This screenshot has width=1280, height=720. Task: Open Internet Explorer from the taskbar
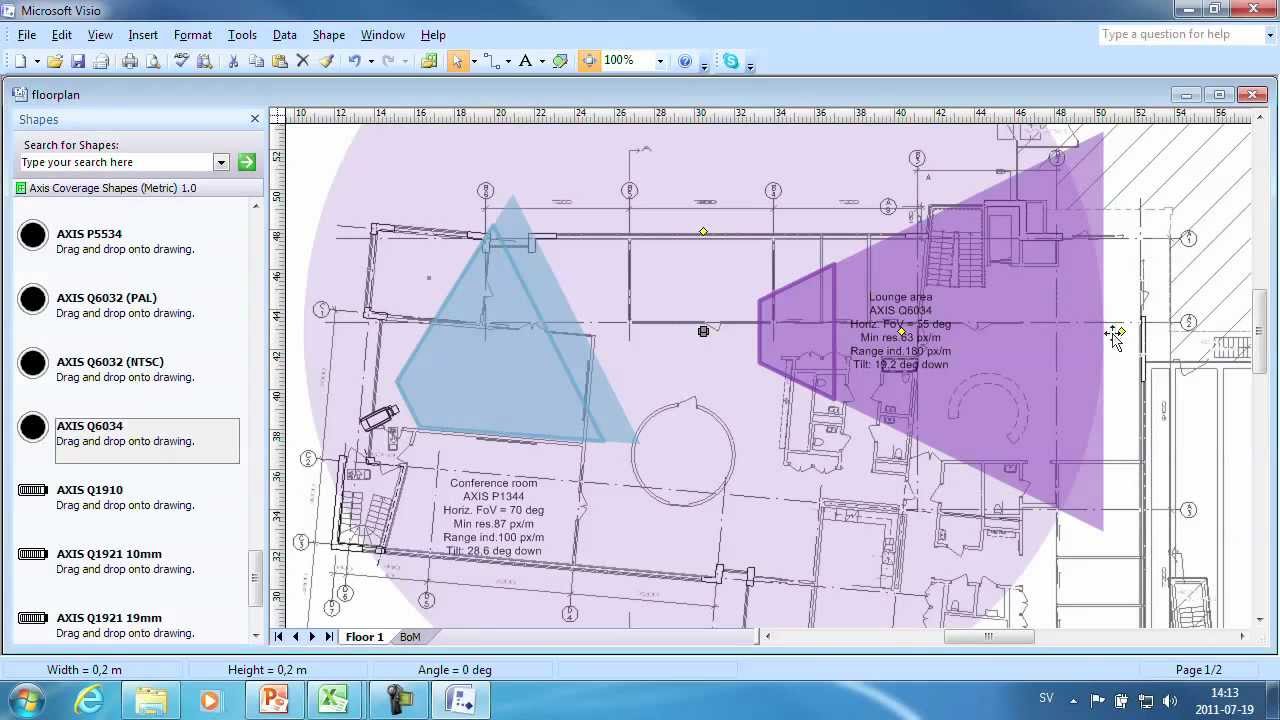90,700
